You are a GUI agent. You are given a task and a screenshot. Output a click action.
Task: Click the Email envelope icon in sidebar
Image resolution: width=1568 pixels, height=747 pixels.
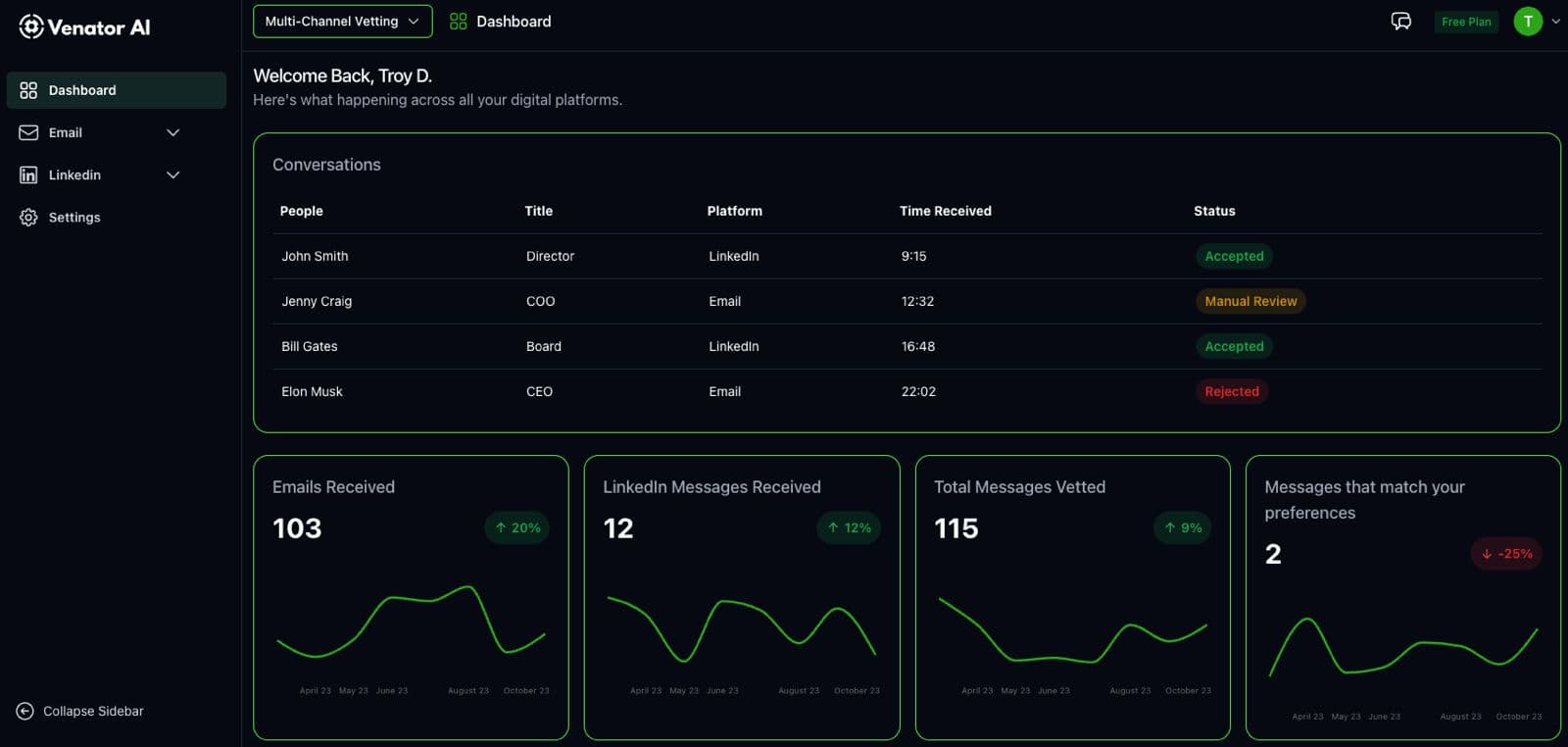28,132
